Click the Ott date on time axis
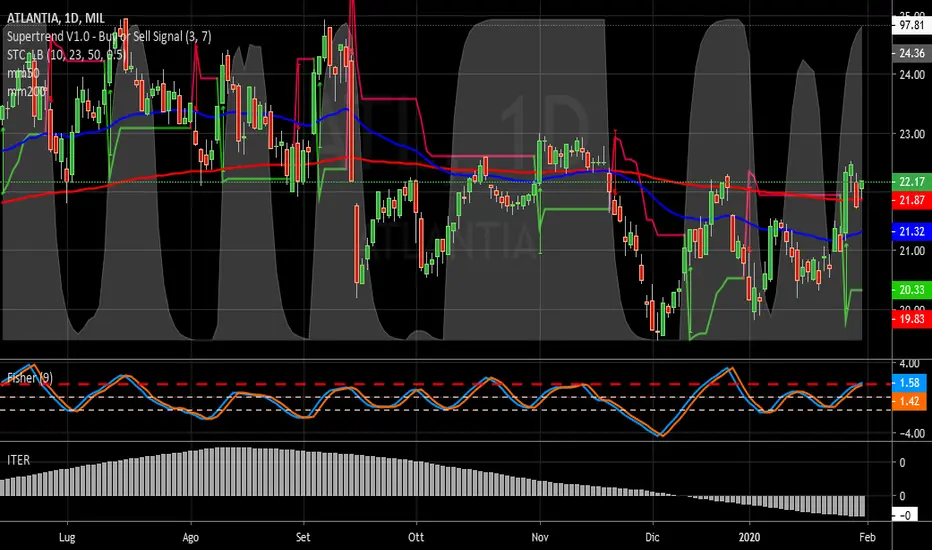The width and height of the screenshot is (932, 550). pyautogui.click(x=416, y=537)
